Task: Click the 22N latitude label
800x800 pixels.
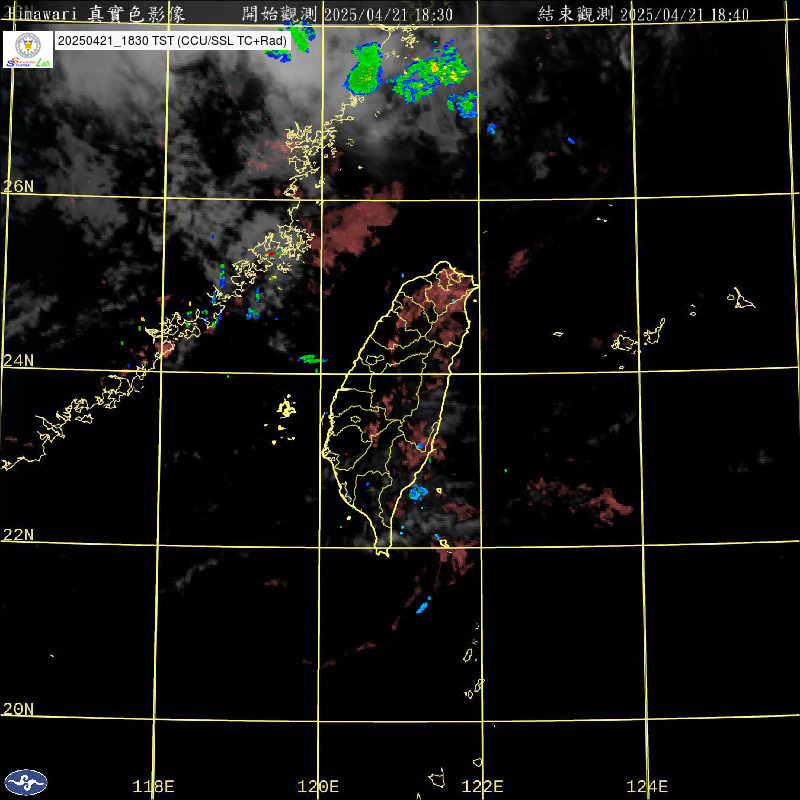Action: coord(18,535)
